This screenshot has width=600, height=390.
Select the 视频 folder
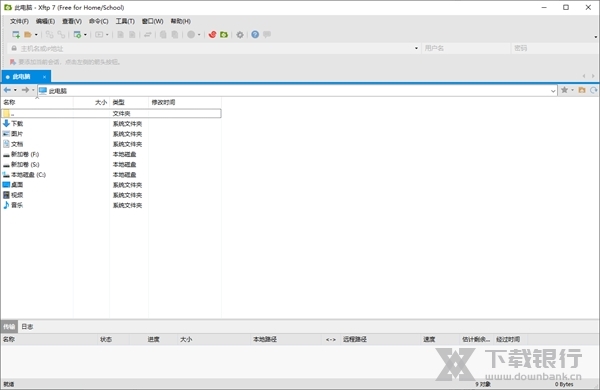pyautogui.click(x=17, y=195)
